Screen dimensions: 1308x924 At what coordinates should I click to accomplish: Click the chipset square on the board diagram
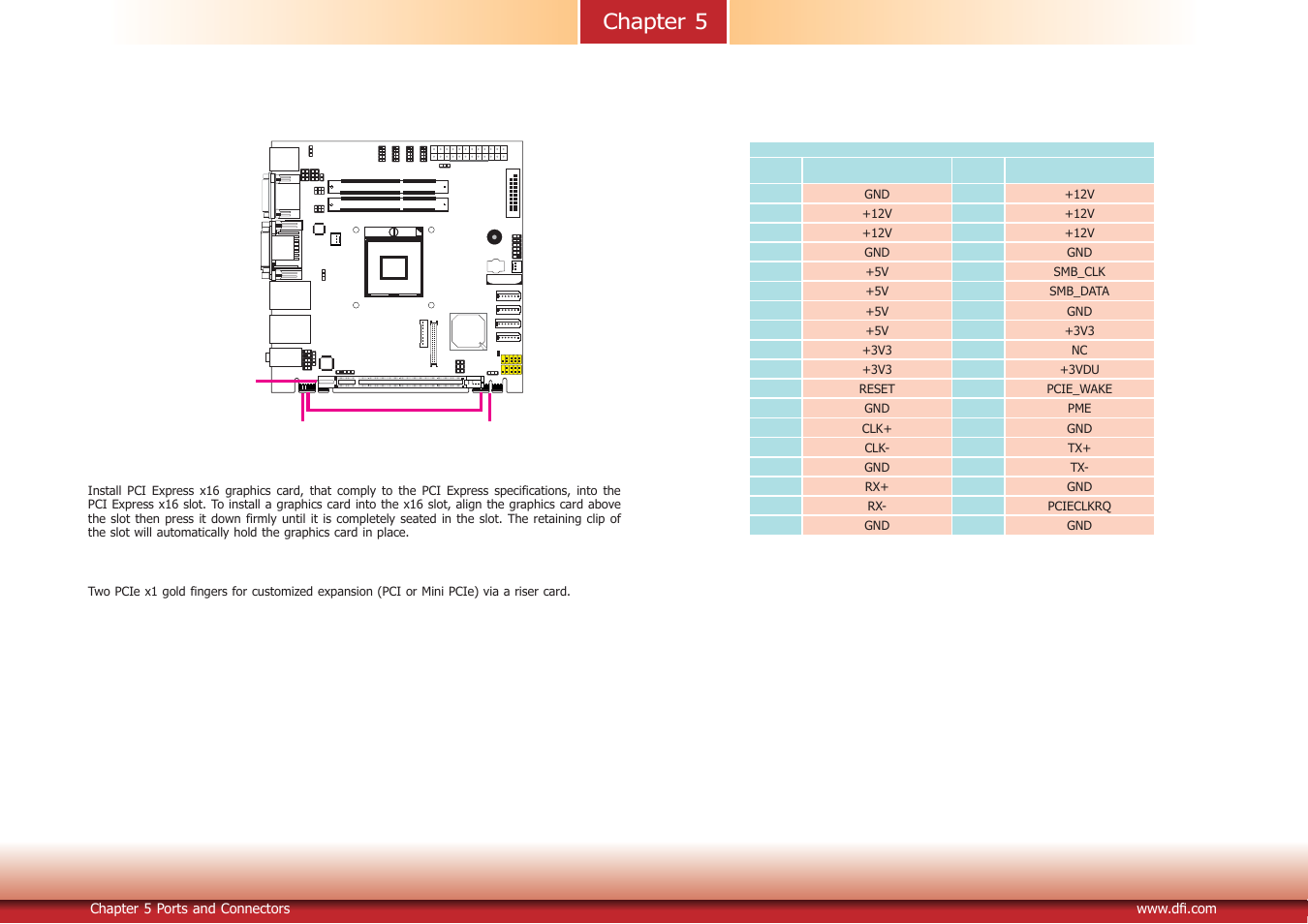468,331
